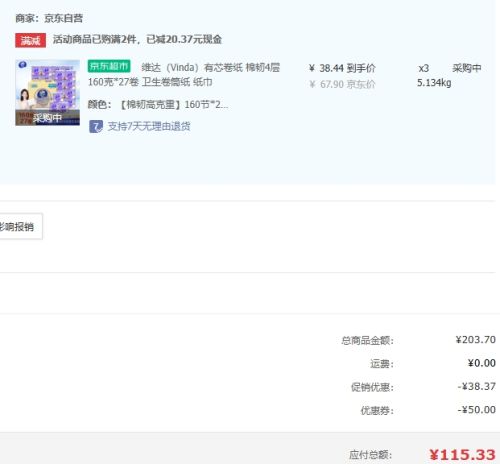Select the 160克*27卷 卫生卷筒纸 description line

150,82
